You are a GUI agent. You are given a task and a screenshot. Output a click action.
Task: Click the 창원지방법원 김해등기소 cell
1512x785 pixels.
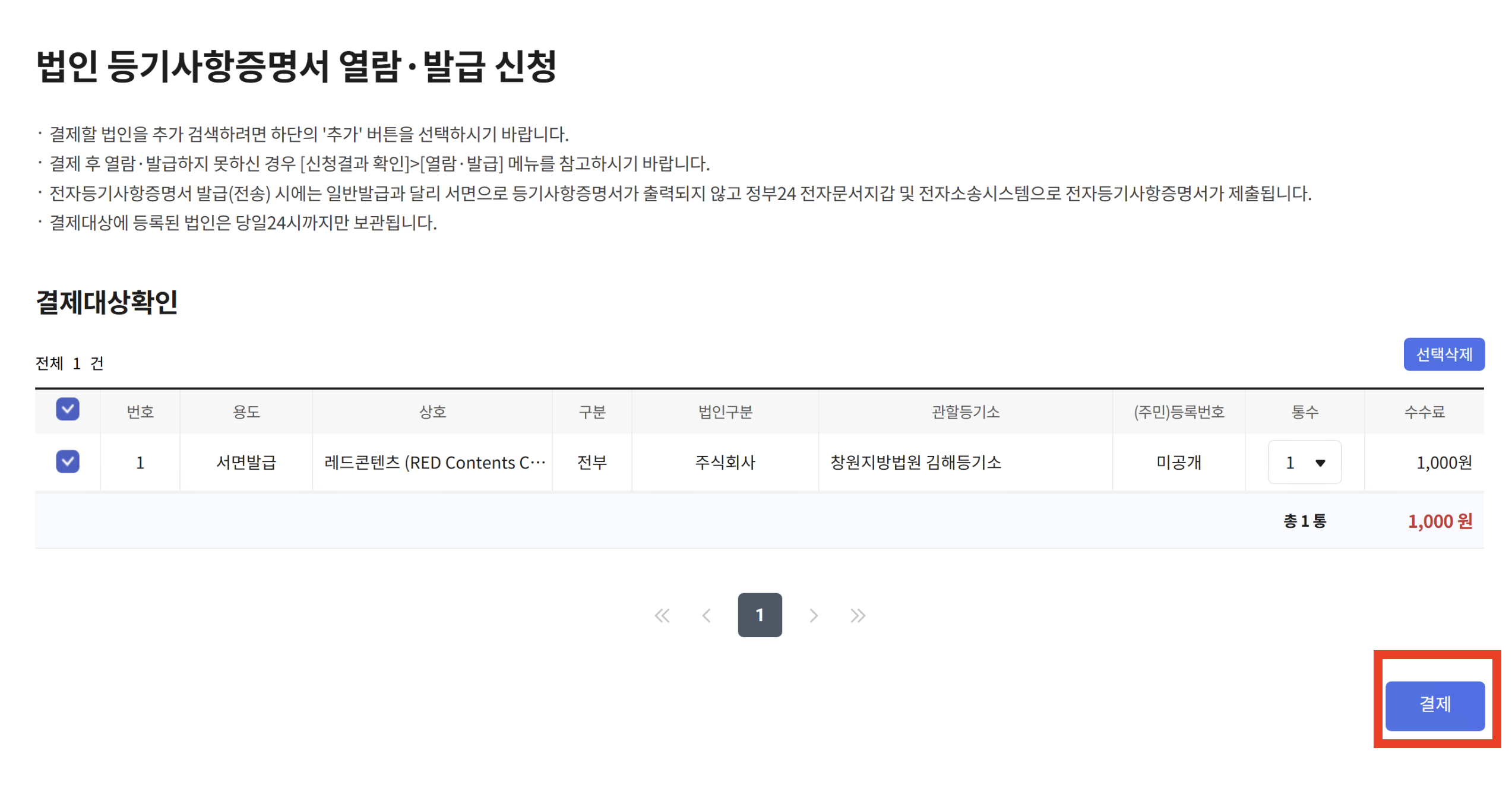915,463
